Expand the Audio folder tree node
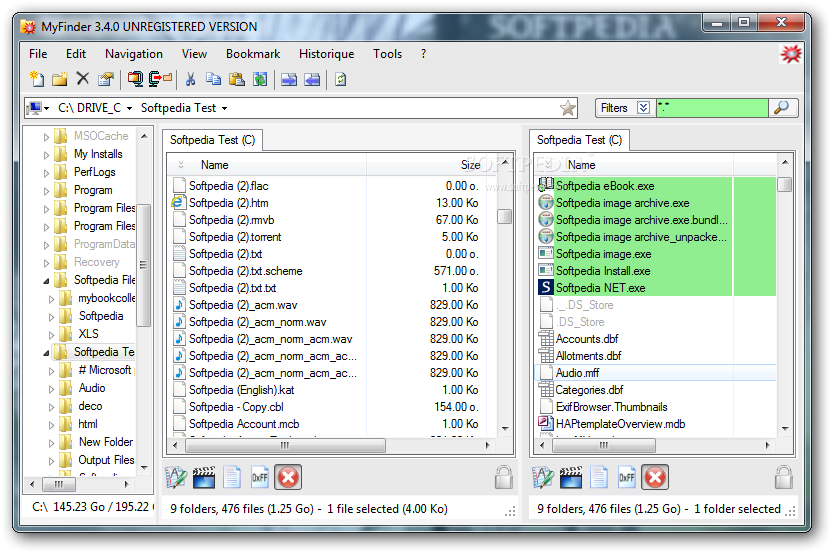Image resolution: width=832 pixels, height=553 pixels. point(51,389)
